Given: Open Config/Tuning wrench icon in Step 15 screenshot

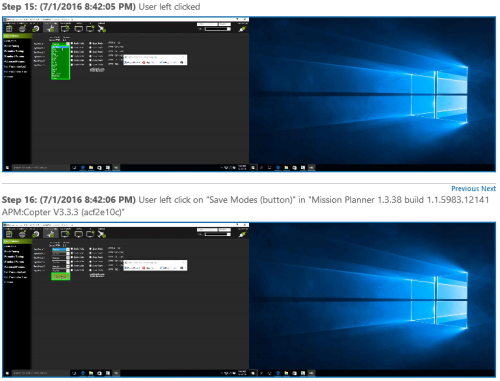Looking at the screenshot, I should [x=51, y=29].
